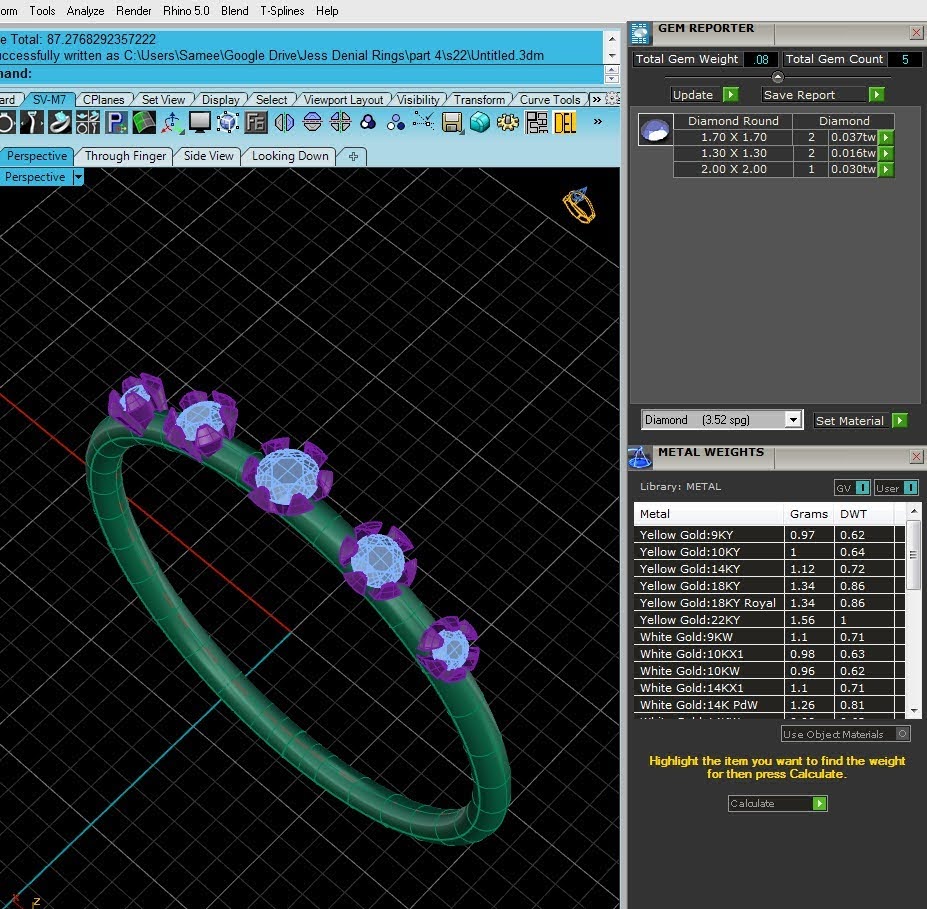
Task: Click the necklace chain icon in toolbar
Action: [x=32, y=122]
